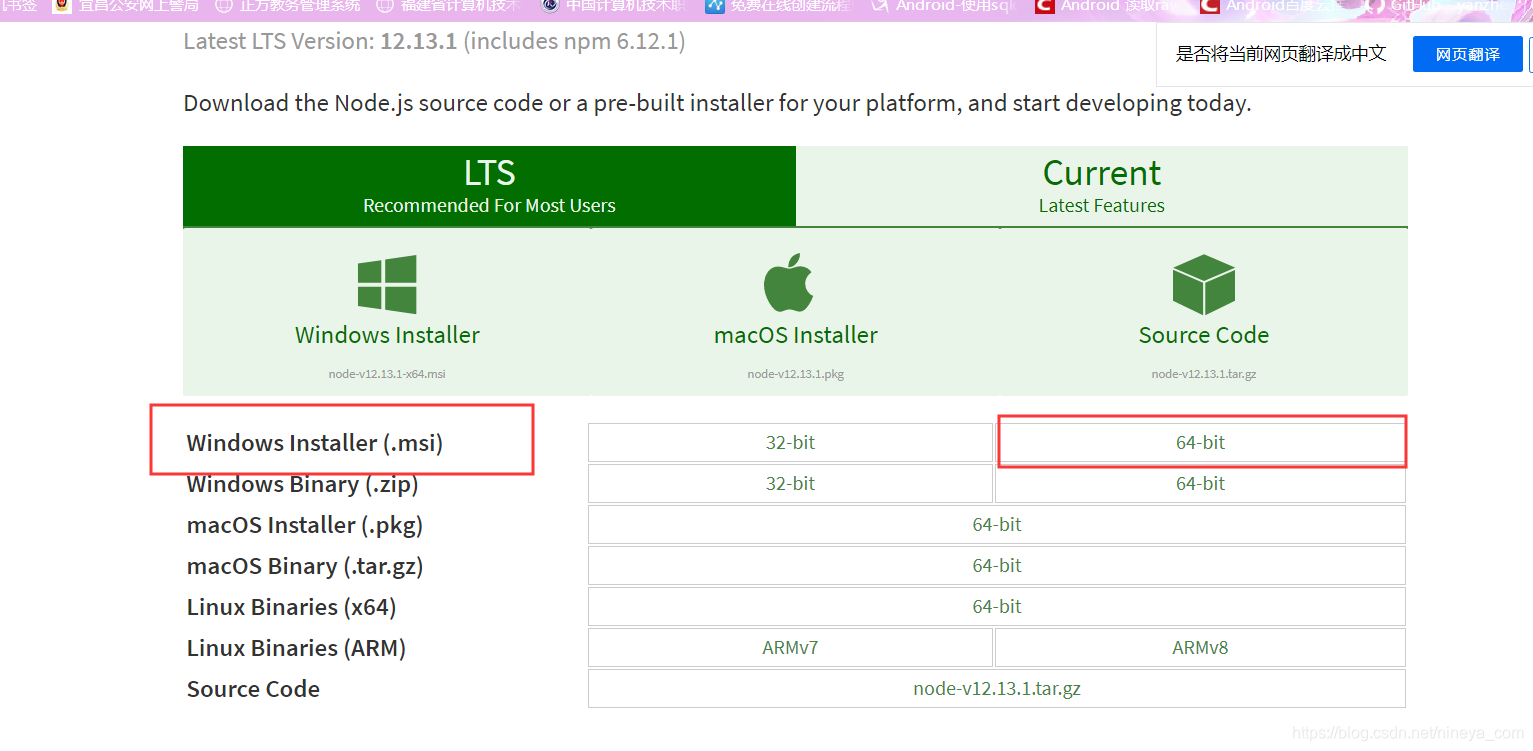Select the Windows Installer (.msi) row label
This screenshot has height=751, width=1533.
pyautogui.click(x=314, y=442)
